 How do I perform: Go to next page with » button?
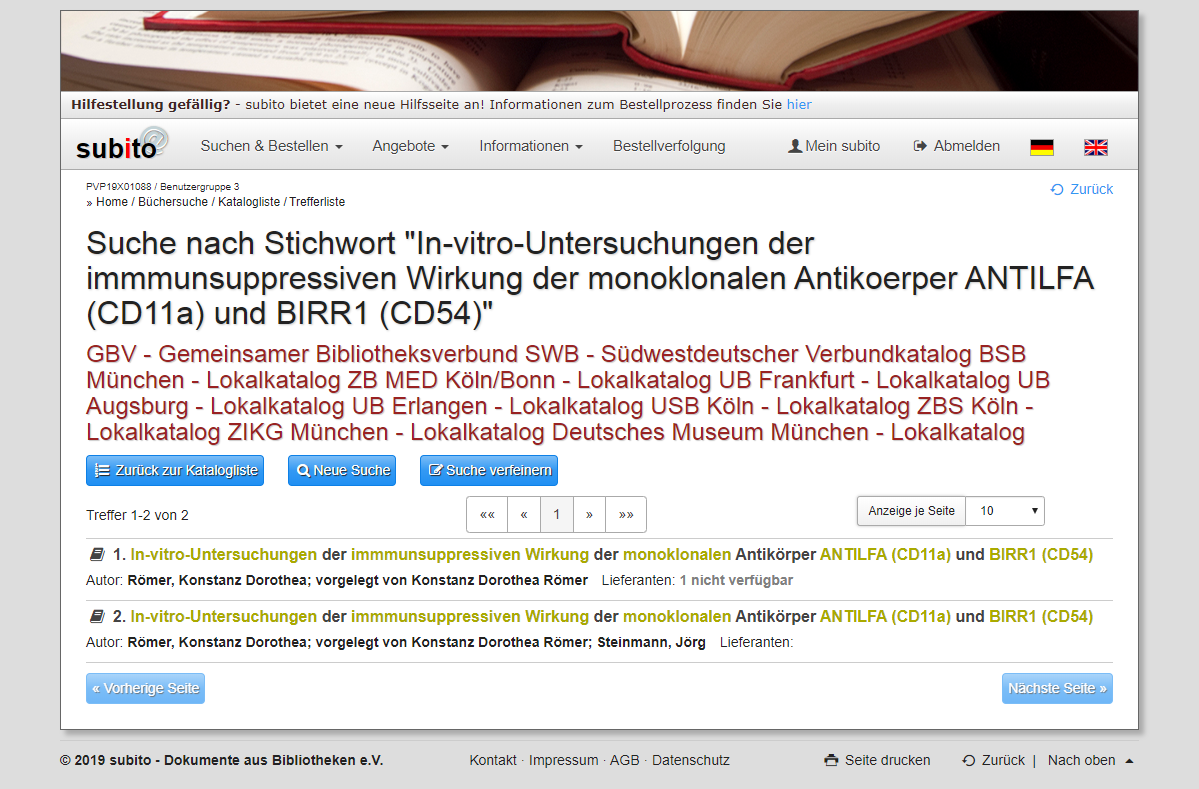pos(590,515)
